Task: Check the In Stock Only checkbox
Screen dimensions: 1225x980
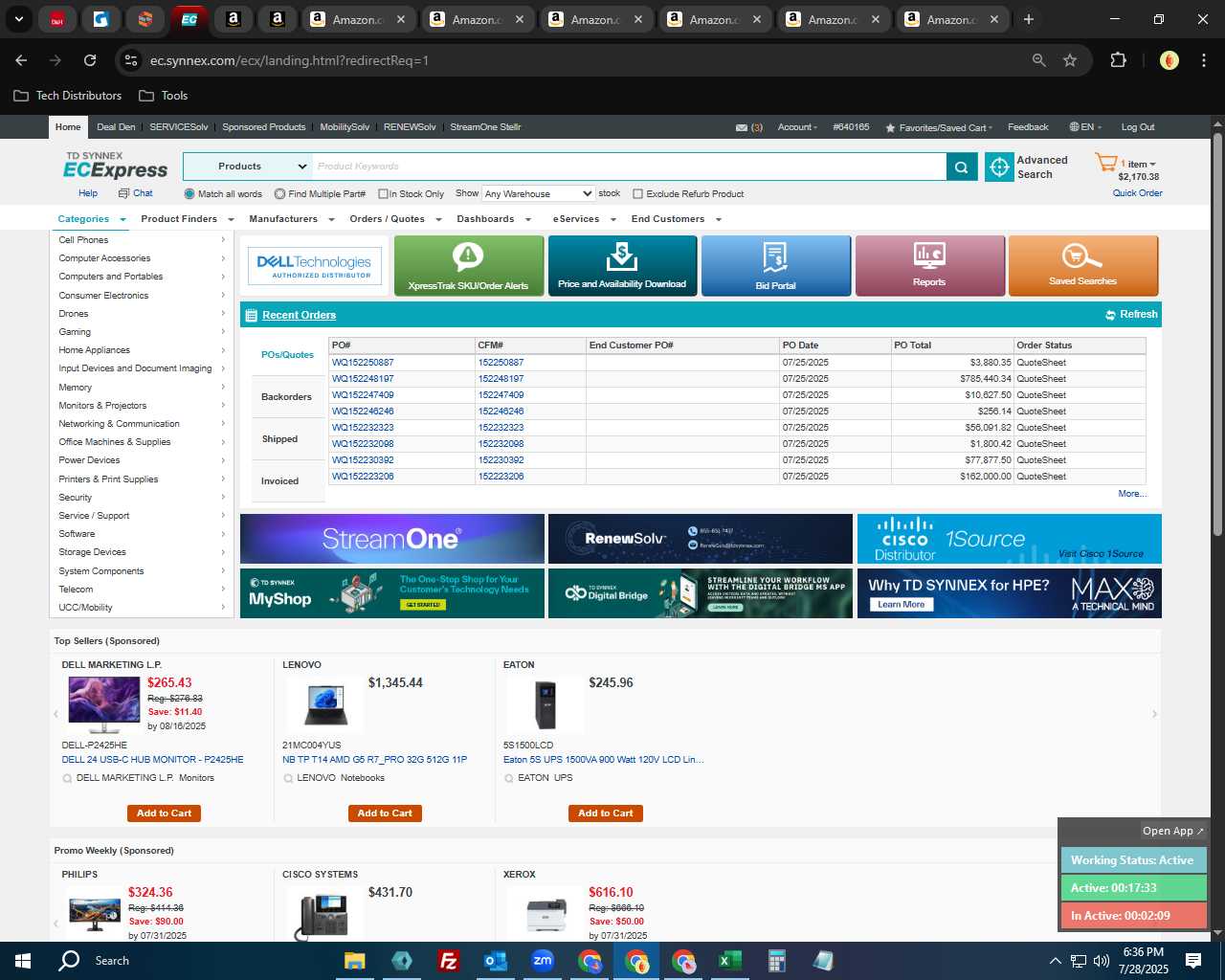Action: tap(383, 194)
